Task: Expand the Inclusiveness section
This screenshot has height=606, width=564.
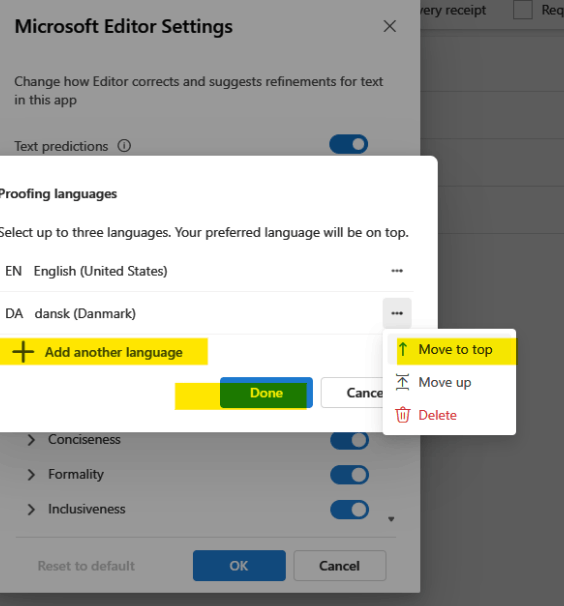Action: point(31,509)
